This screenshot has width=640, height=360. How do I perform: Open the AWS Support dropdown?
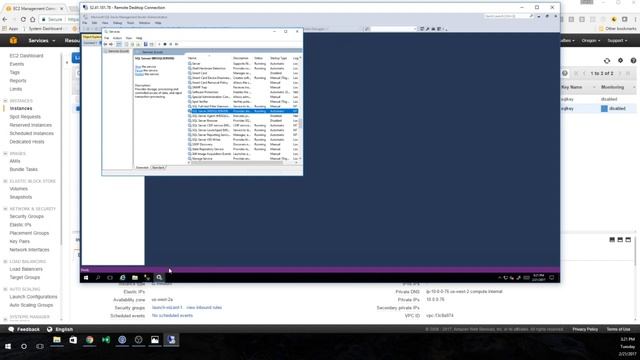tap(617, 40)
